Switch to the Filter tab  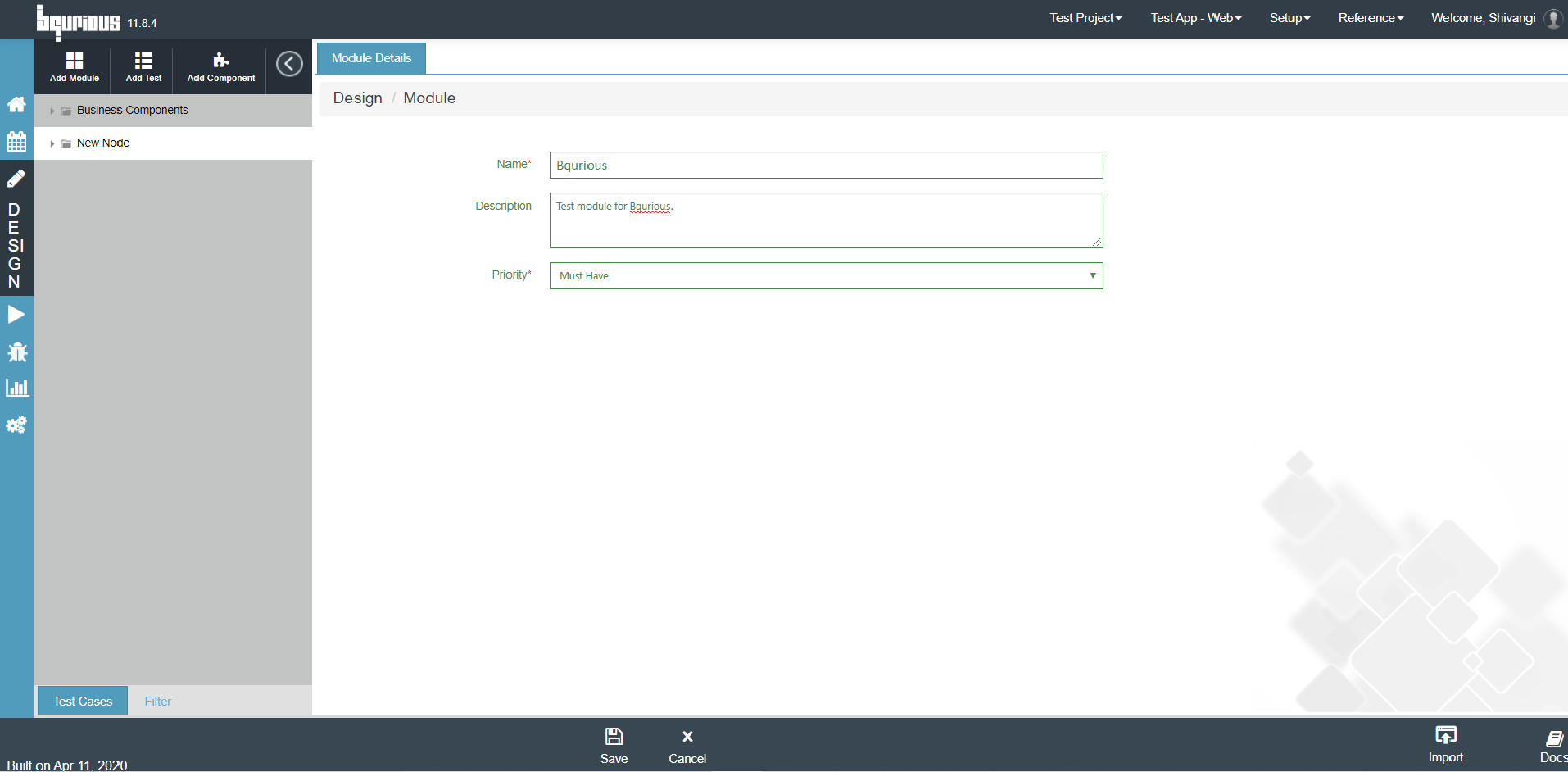(158, 701)
